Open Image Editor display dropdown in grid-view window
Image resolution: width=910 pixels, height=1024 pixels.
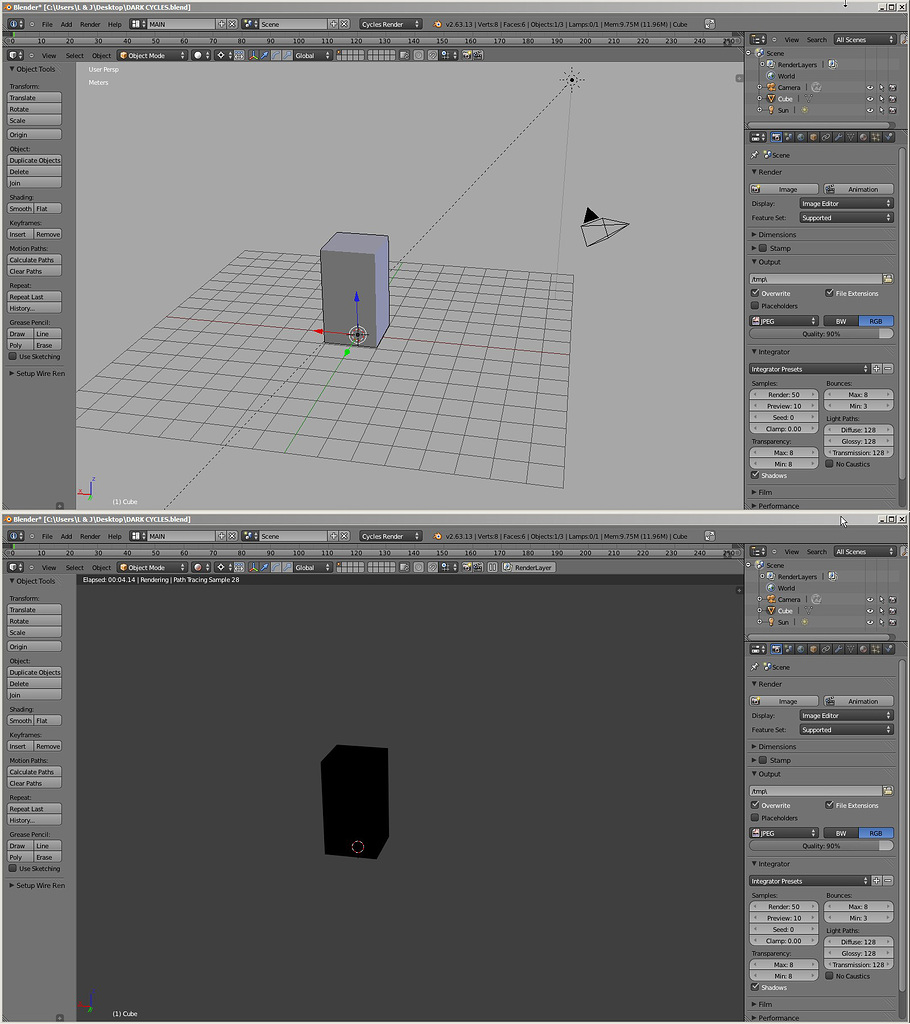(x=846, y=204)
